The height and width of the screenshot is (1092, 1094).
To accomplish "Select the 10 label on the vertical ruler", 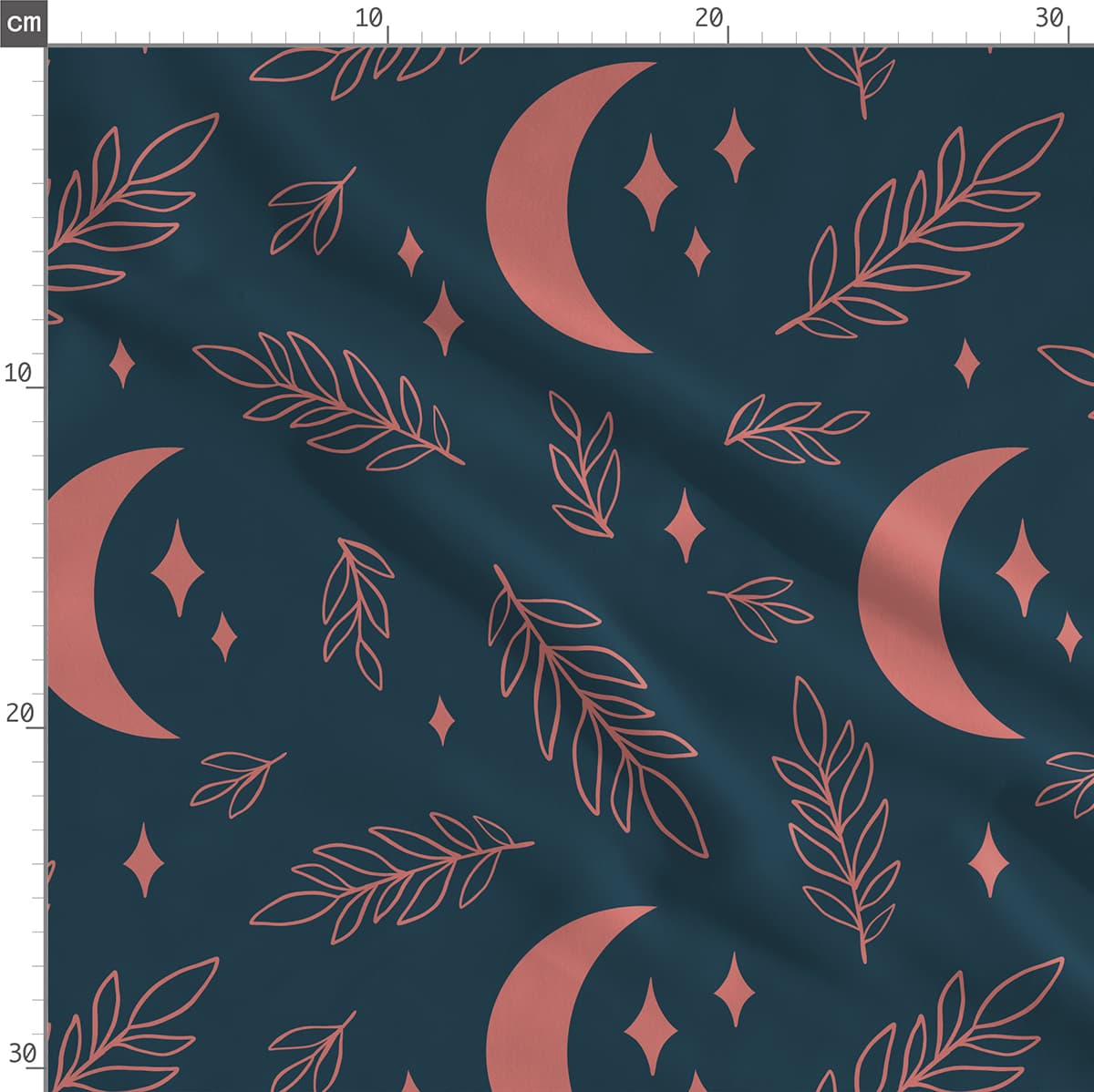I will pos(18,373).
